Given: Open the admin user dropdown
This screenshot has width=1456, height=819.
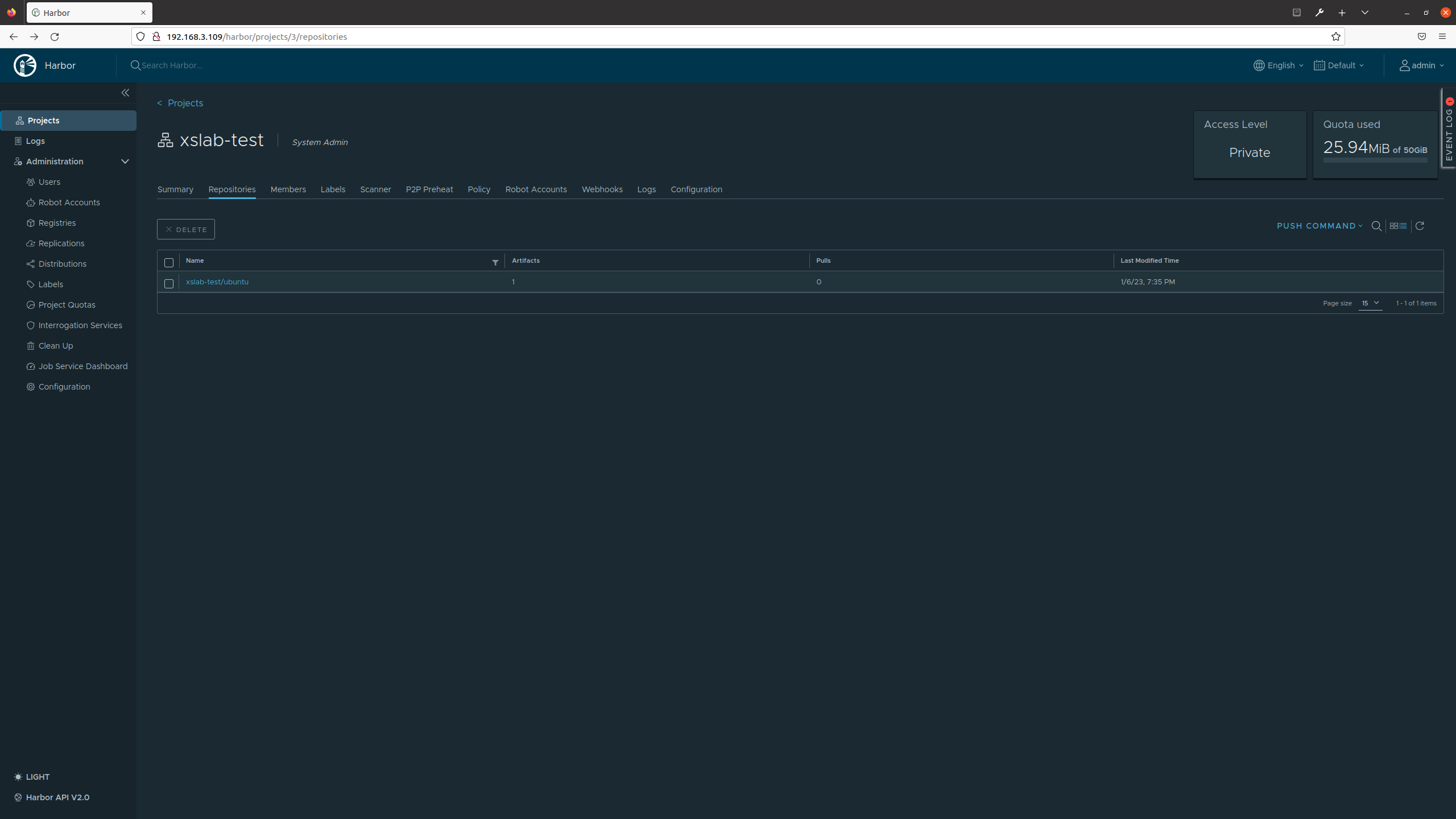Looking at the screenshot, I should click(x=1422, y=65).
